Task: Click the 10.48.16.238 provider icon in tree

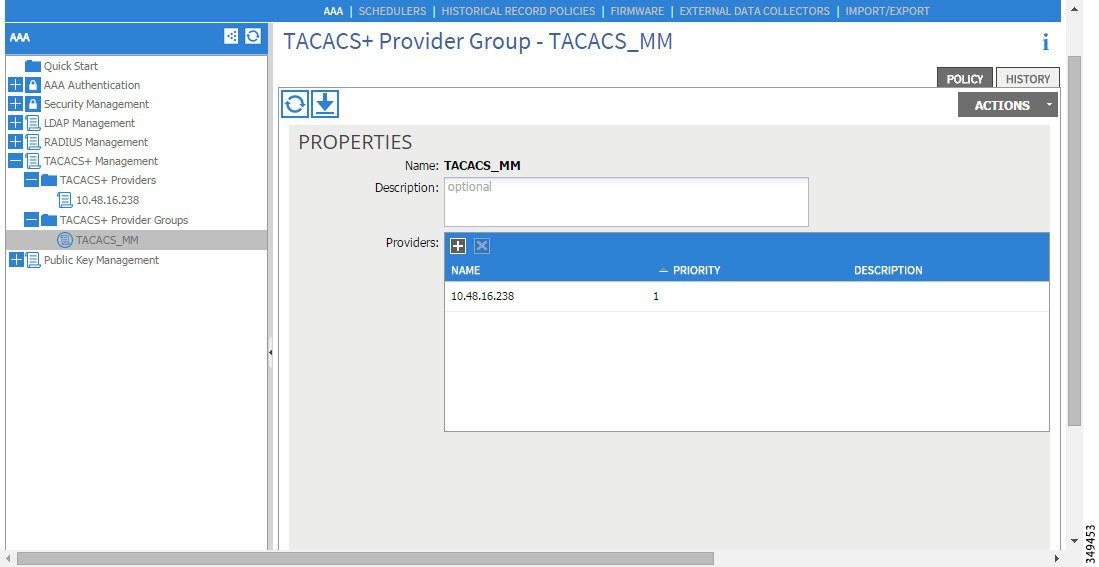Action: [65, 200]
